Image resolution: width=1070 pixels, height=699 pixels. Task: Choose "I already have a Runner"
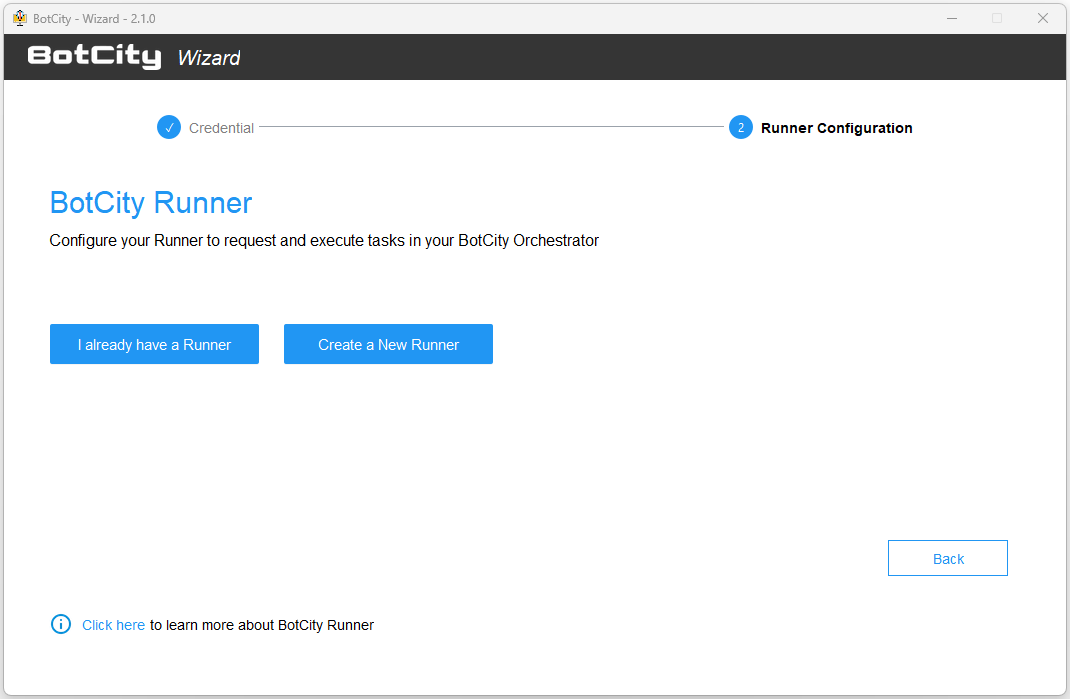[x=154, y=344]
